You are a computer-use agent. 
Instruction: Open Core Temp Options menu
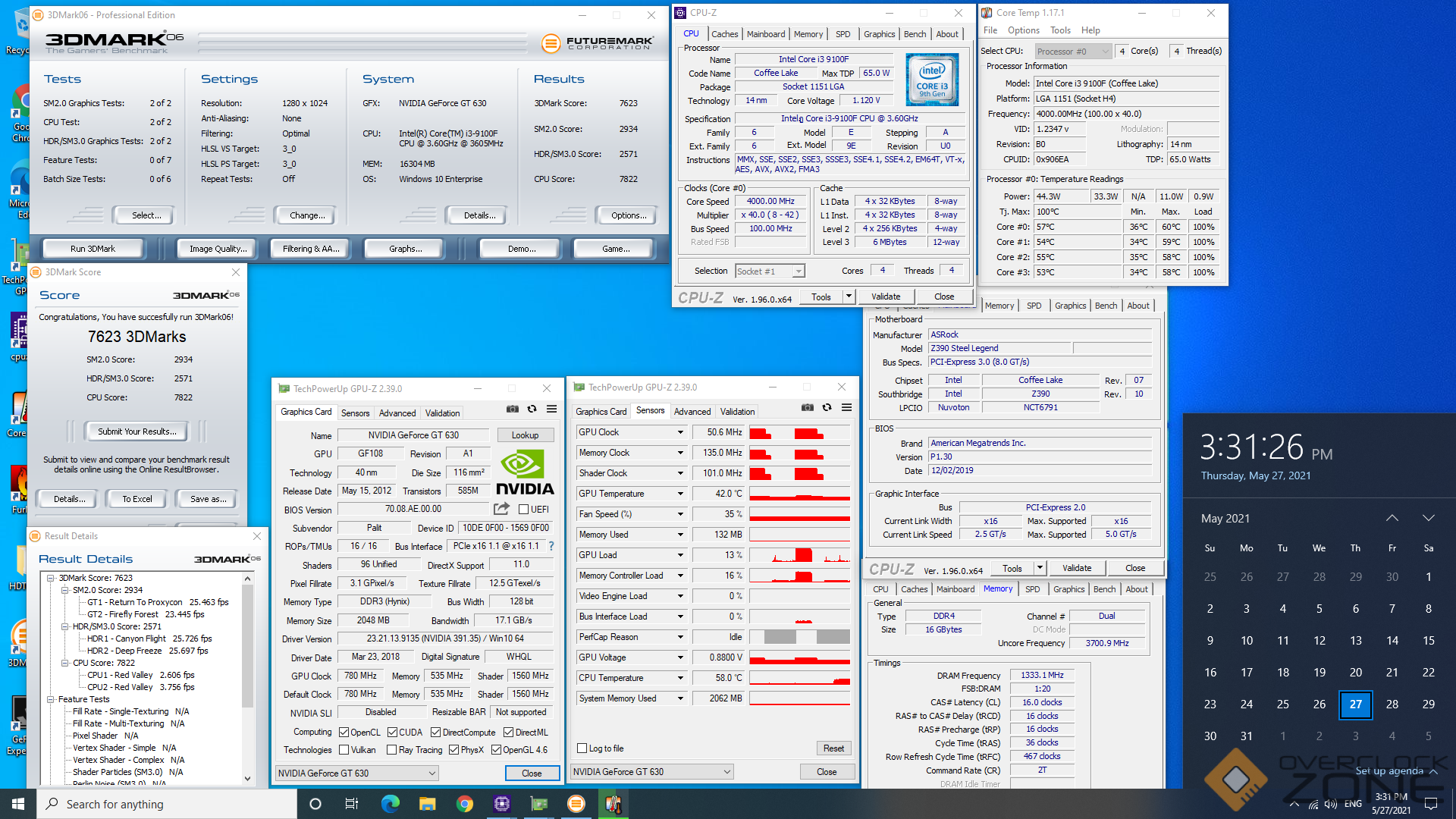1023,30
